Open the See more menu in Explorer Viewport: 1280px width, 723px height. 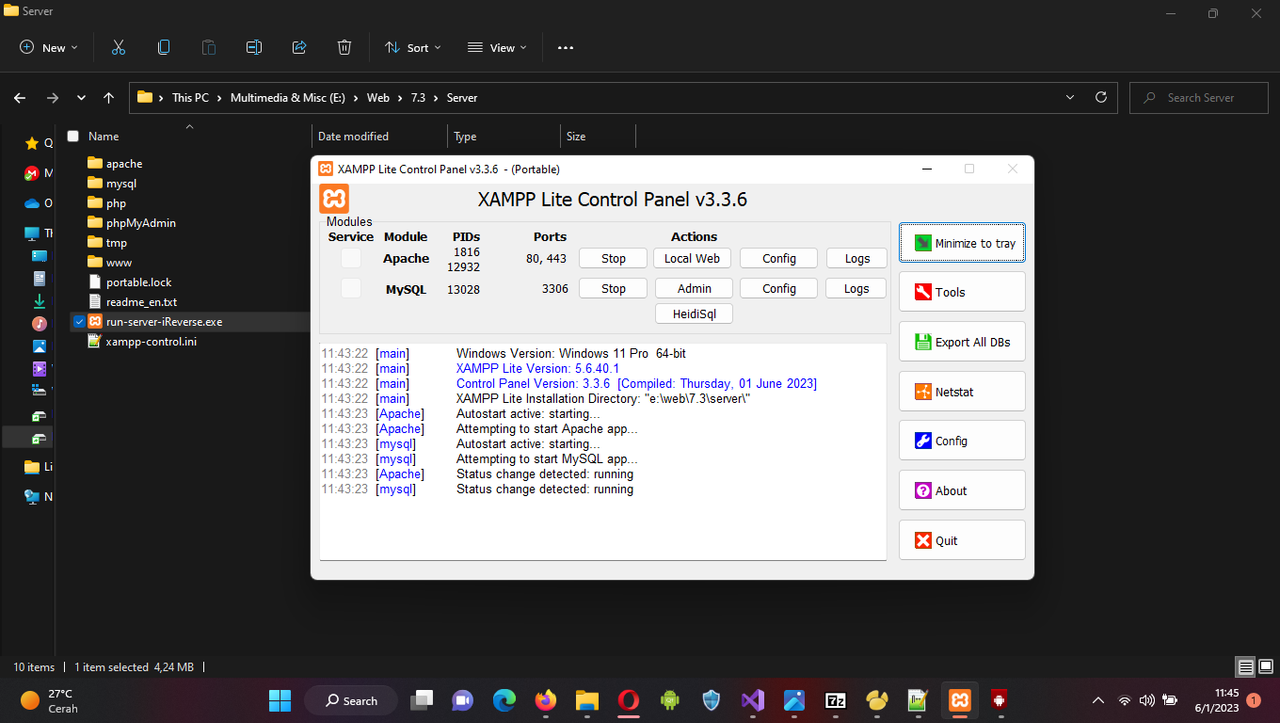[565, 47]
